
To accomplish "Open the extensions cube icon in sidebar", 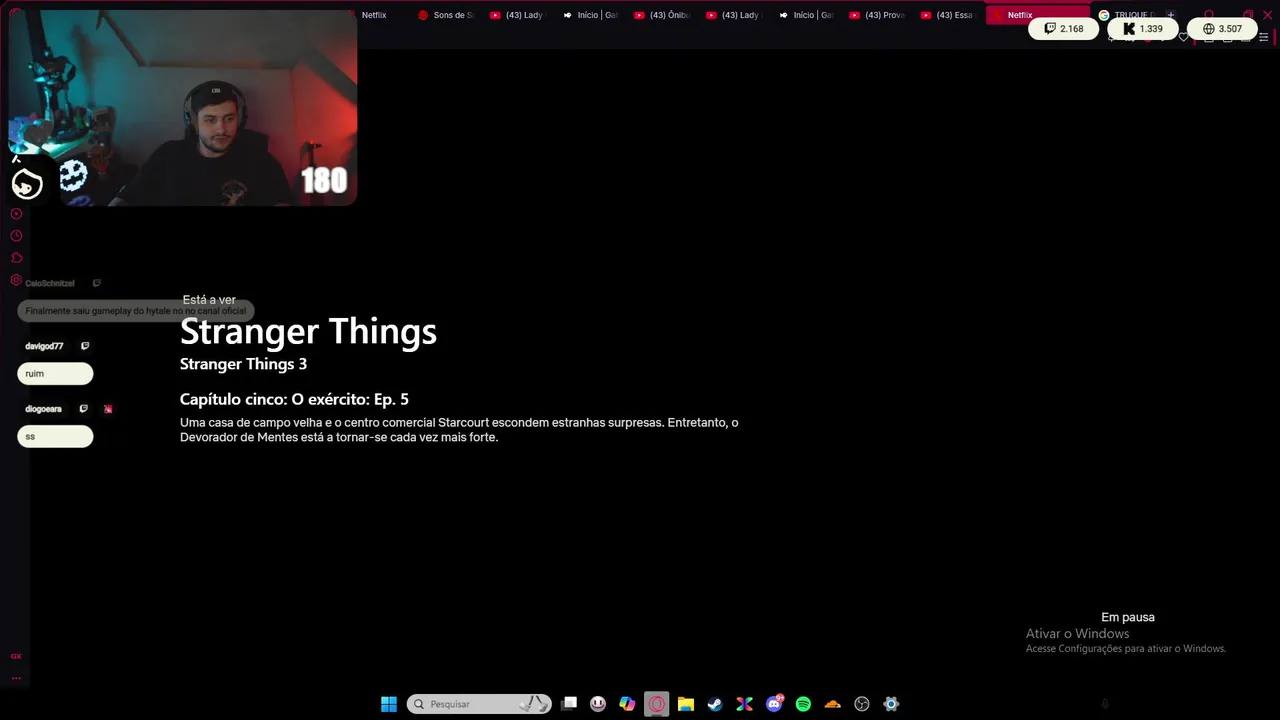I will [16, 258].
